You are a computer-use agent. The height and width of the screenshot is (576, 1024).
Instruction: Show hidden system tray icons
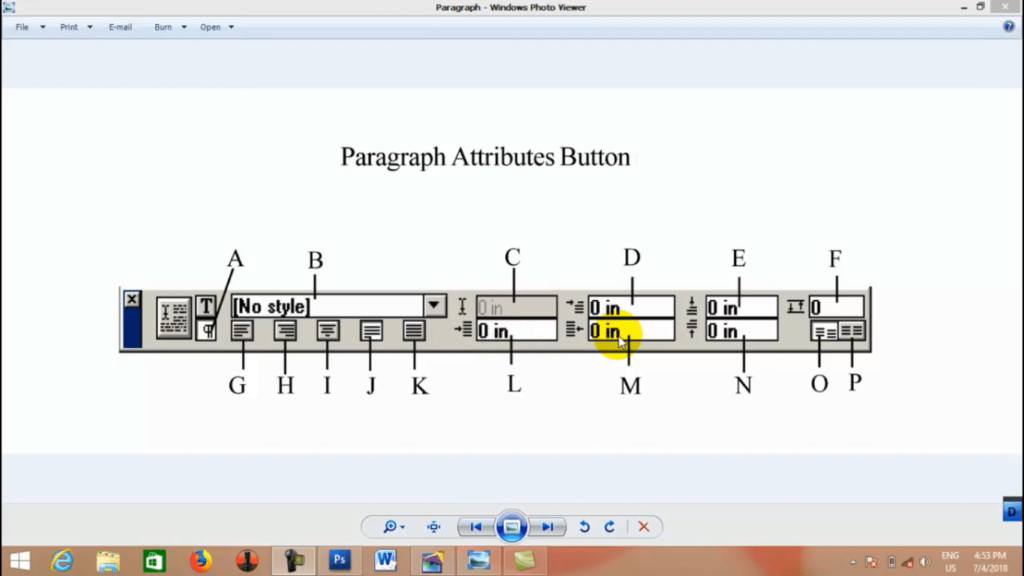tap(853, 562)
